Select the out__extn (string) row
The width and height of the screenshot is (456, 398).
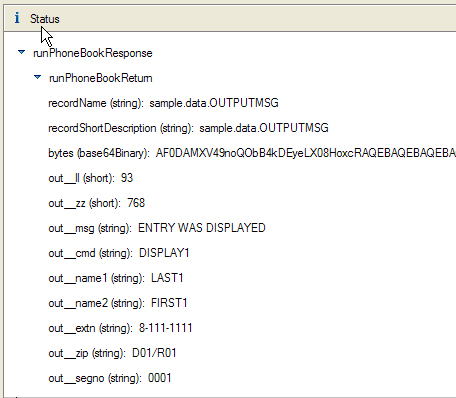click(120, 328)
